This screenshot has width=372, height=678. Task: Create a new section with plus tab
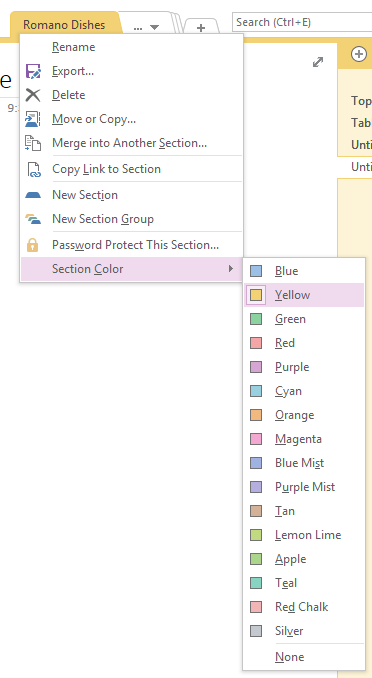tap(201, 28)
